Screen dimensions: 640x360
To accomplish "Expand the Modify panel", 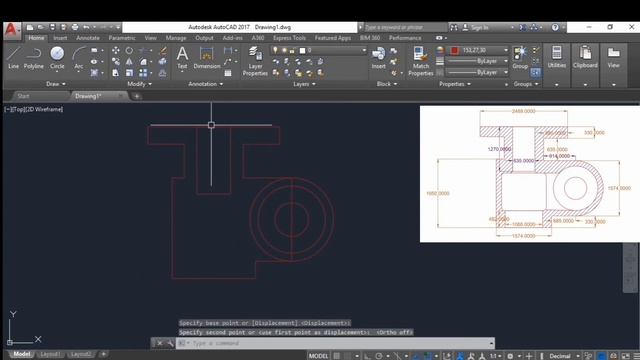I will 139,84.
